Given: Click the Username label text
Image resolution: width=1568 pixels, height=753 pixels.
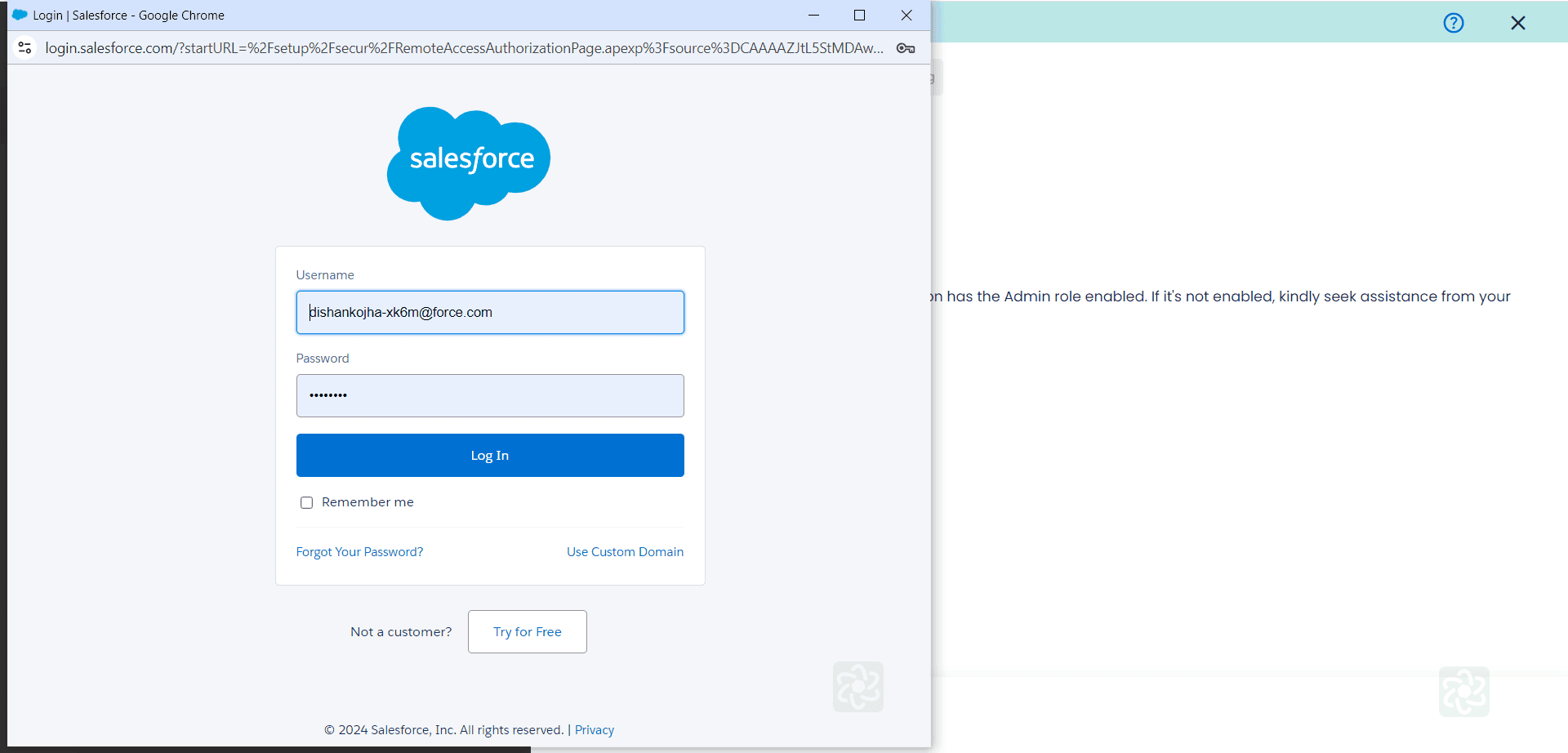Looking at the screenshot, I should (325, 275).
